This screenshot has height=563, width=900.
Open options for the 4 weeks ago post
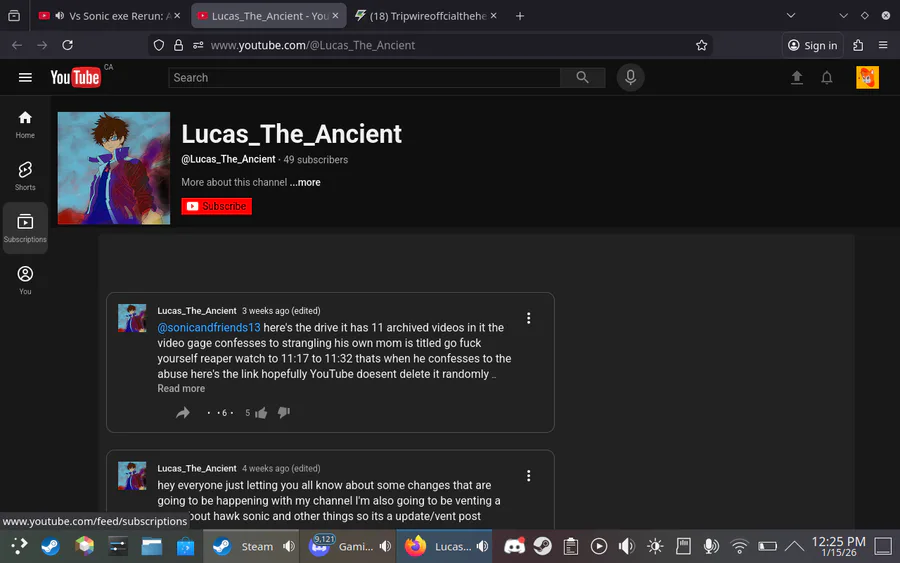coord(529,476)
